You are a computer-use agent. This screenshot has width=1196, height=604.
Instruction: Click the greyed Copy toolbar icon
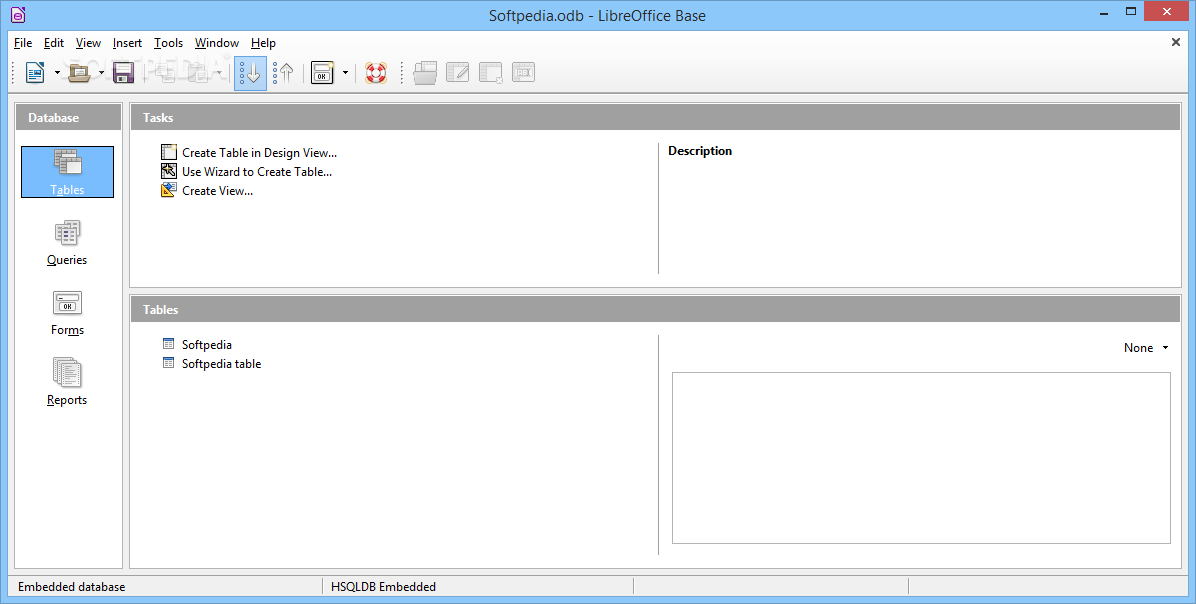pos(166,72)
